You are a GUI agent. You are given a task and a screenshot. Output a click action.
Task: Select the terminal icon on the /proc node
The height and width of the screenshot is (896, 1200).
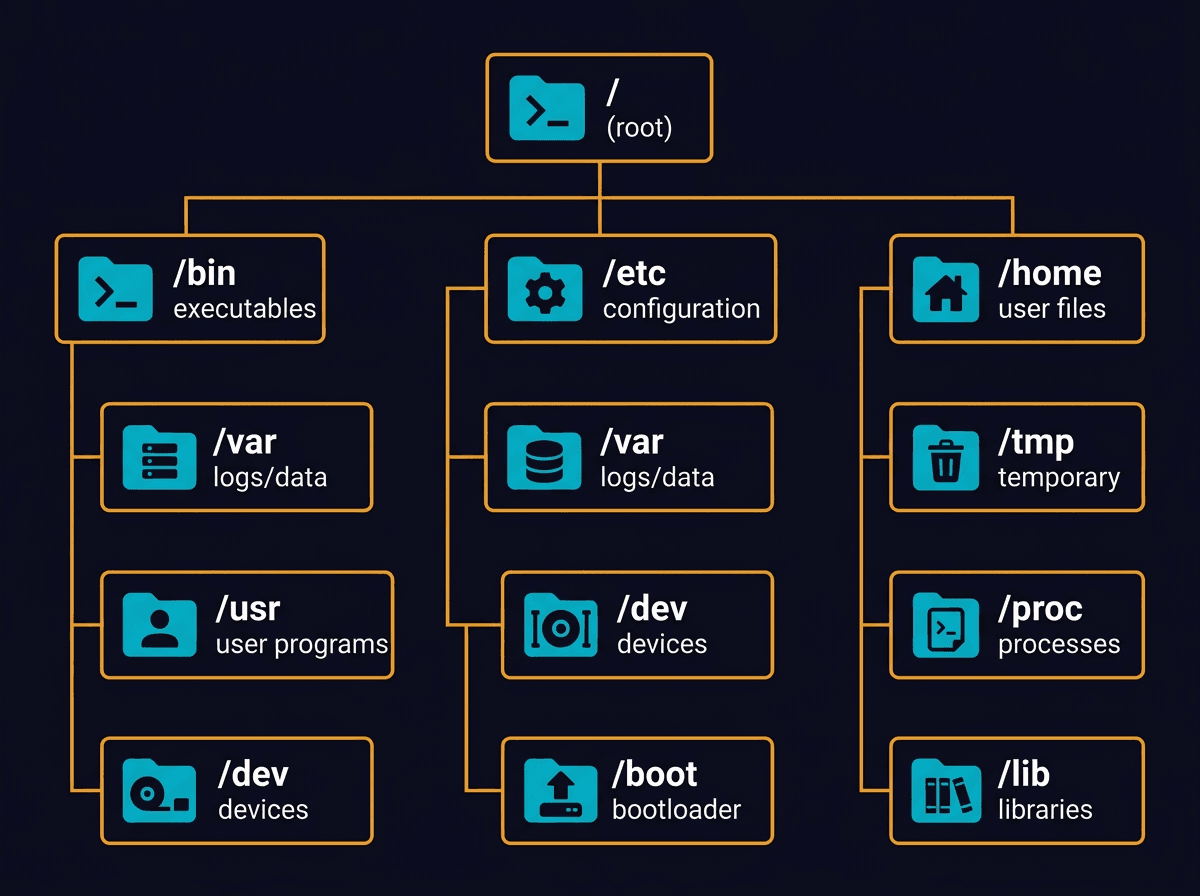pyautogui.click(x=946, y=625)
